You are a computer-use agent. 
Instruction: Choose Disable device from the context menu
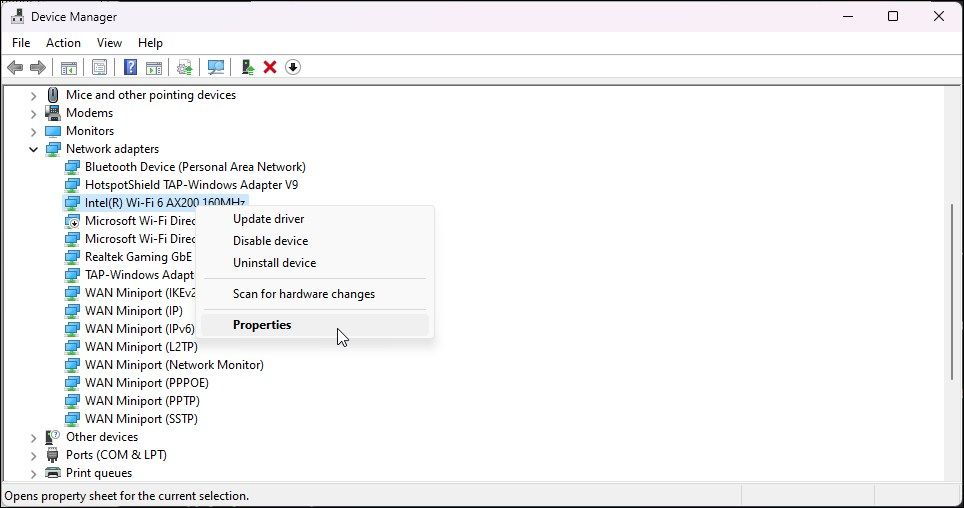point(315,241)
